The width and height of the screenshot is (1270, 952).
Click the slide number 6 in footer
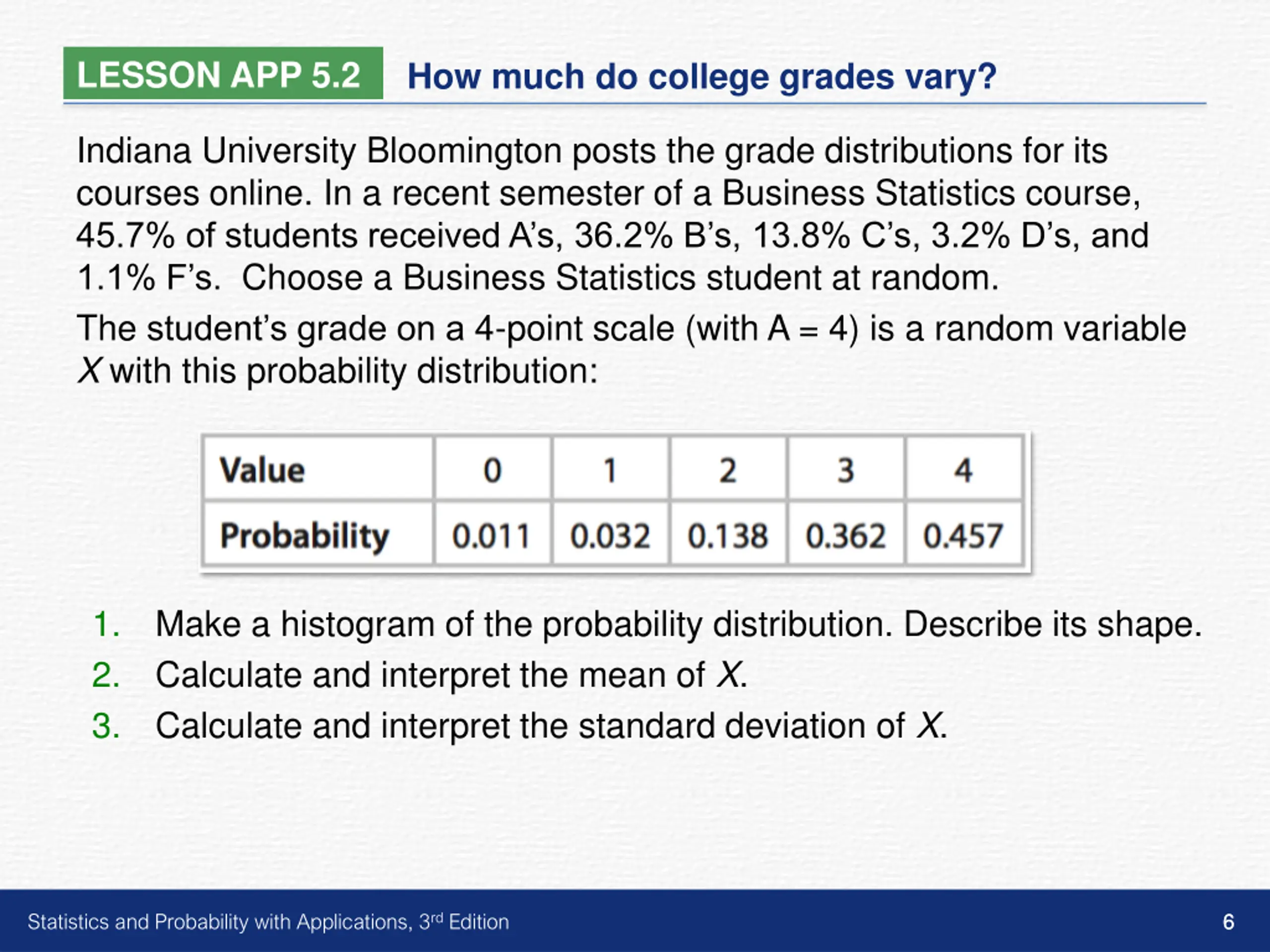tap(1229, 922)
